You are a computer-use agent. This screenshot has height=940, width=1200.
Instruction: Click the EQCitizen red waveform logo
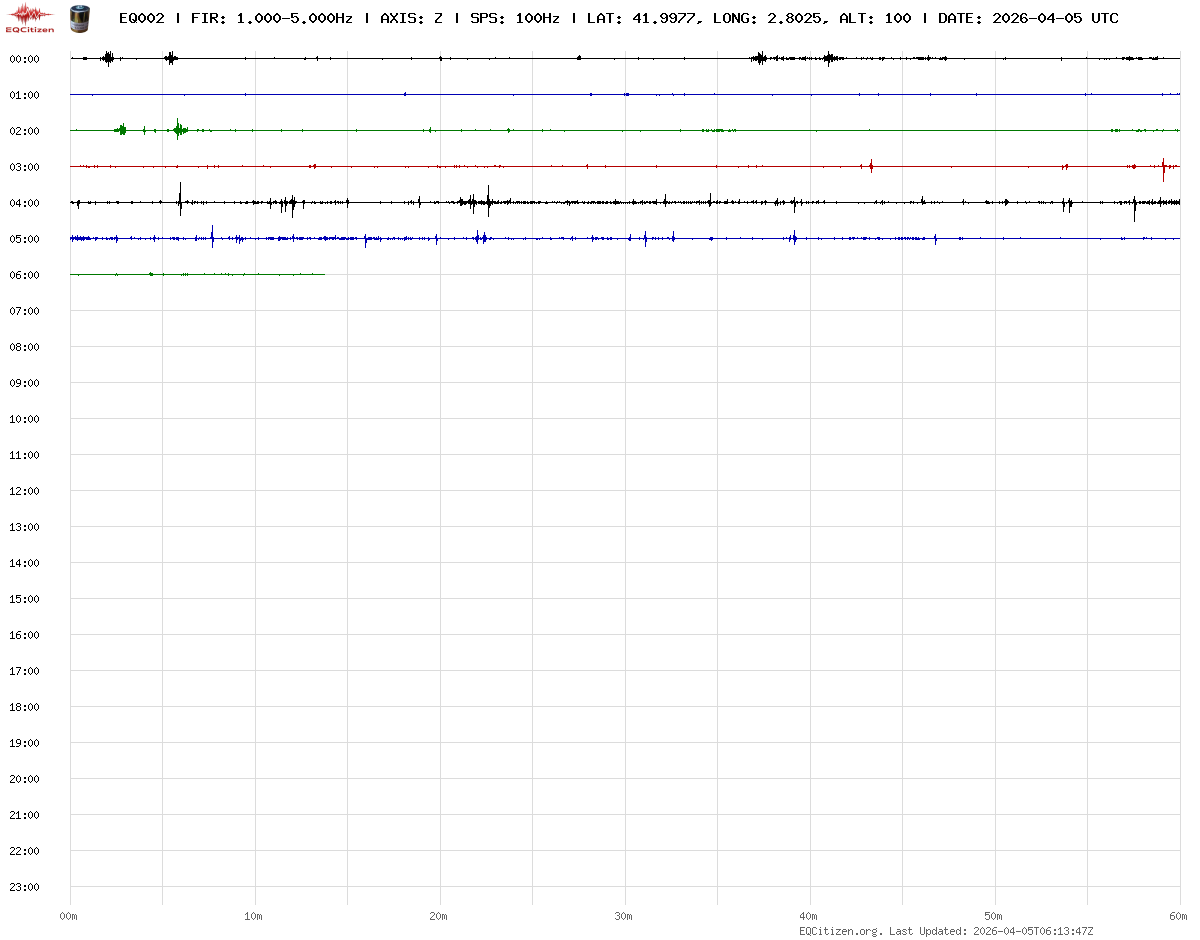(x=30, y=16)
